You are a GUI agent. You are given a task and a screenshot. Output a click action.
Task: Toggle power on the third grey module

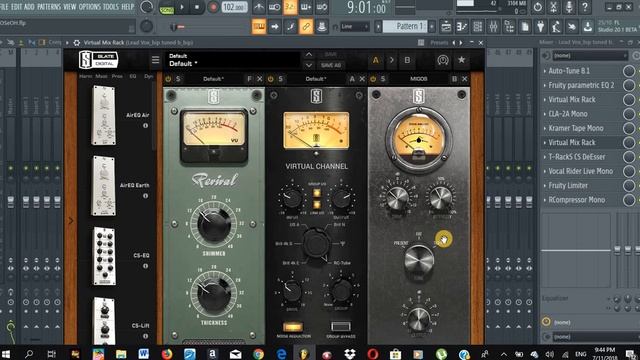373,79
